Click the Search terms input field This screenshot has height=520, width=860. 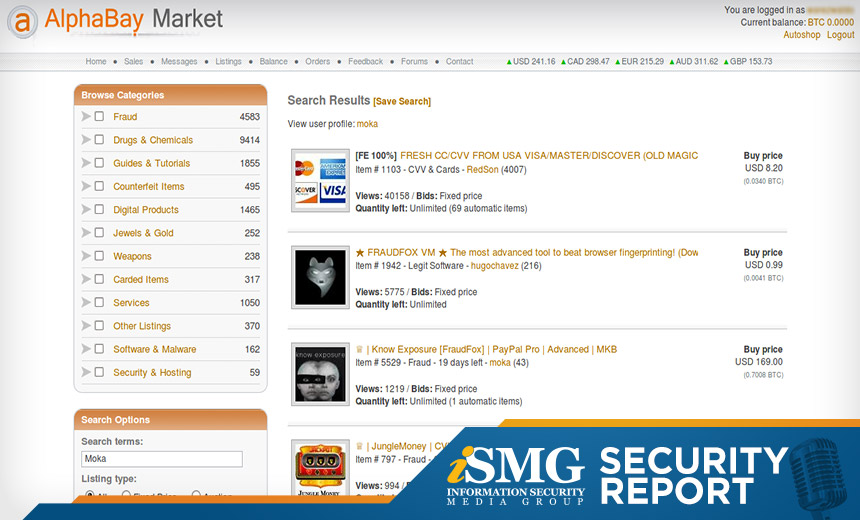pyautogui.click(x=162, y=459)
